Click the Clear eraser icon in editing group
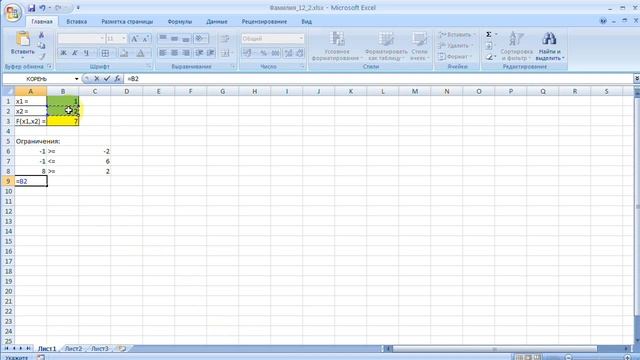 [x=489, y=58]
